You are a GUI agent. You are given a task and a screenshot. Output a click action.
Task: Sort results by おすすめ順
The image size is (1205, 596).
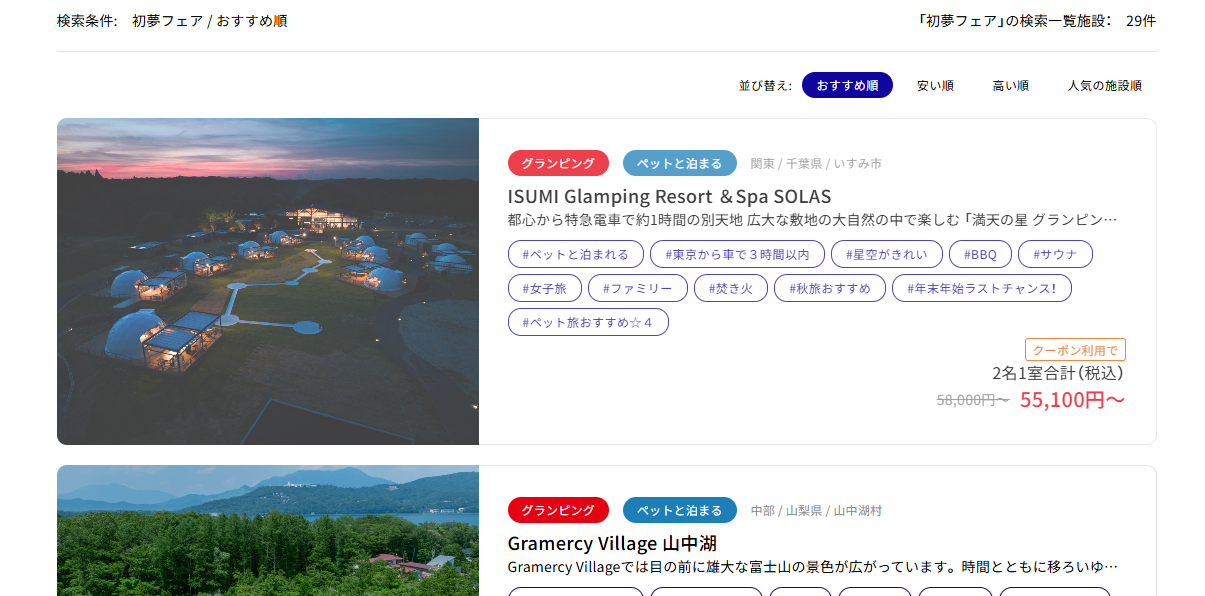[x=847, y=85]
